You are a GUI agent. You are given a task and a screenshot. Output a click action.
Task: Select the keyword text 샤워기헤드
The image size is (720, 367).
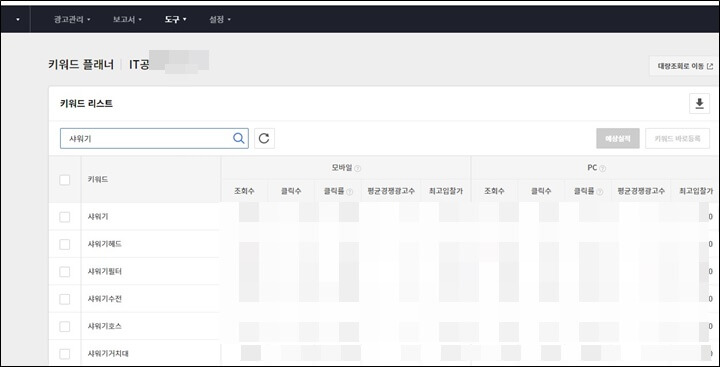point(105,244)
